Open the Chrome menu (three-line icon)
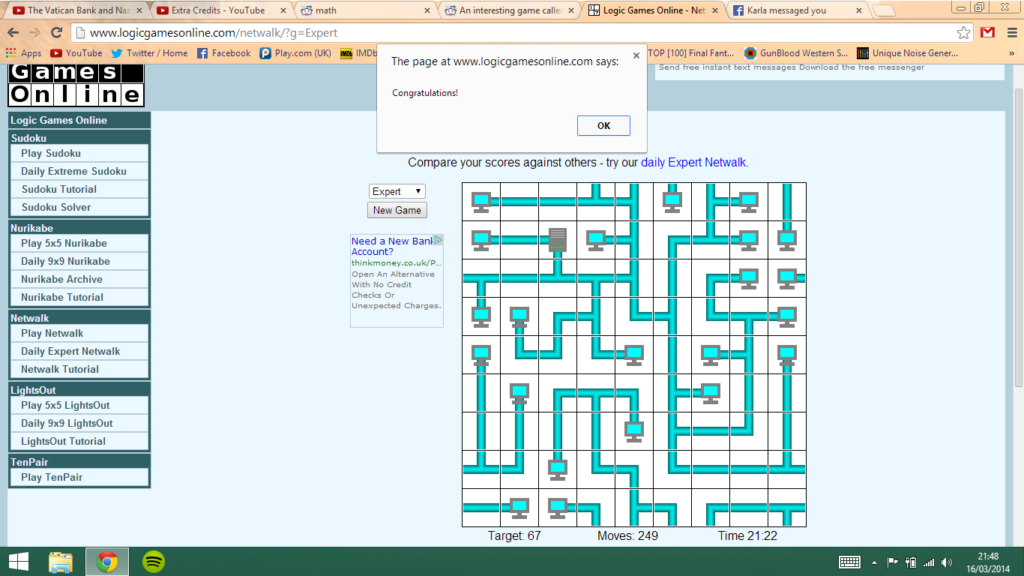 coord(1010,32)
